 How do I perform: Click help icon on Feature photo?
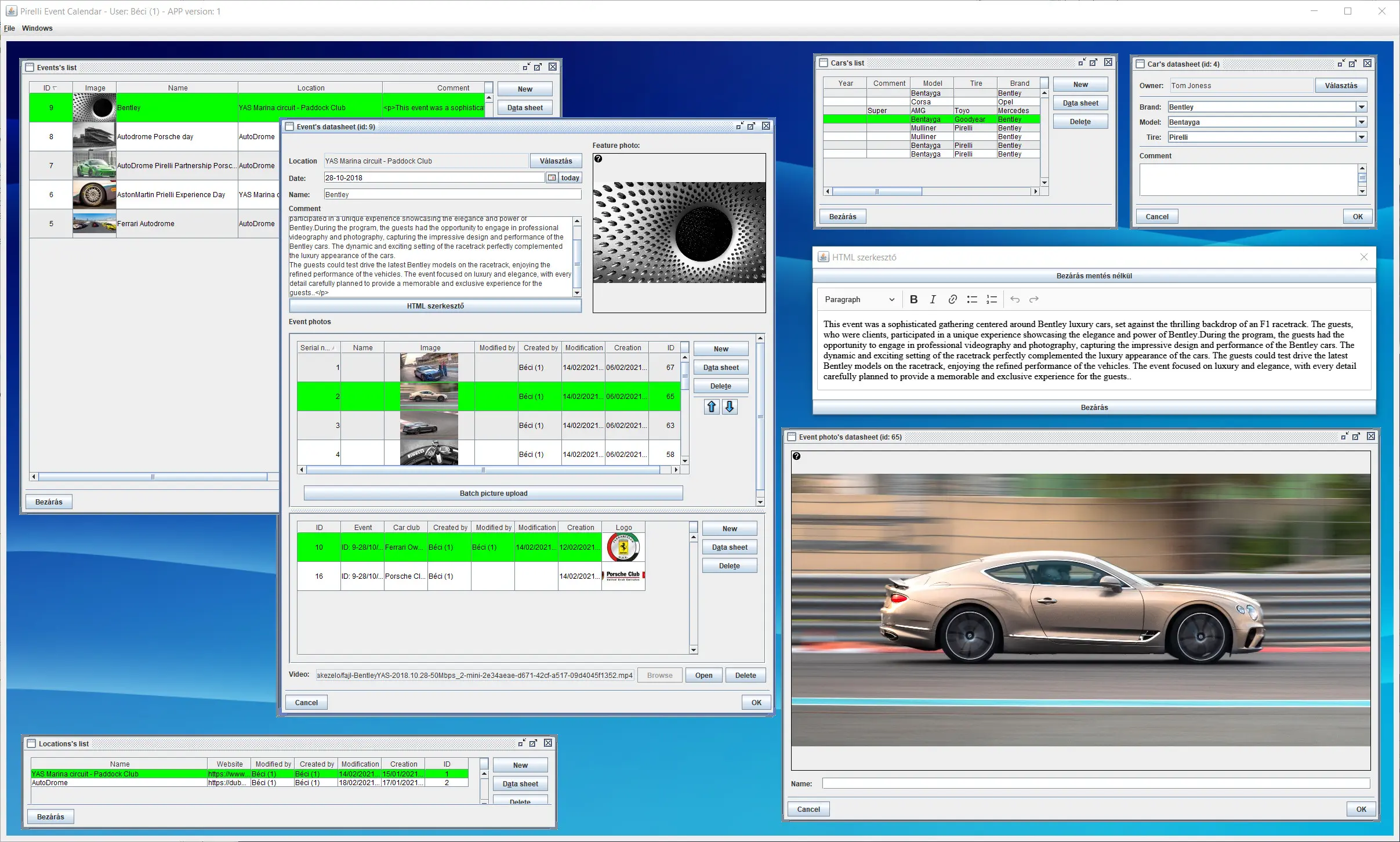599,158
